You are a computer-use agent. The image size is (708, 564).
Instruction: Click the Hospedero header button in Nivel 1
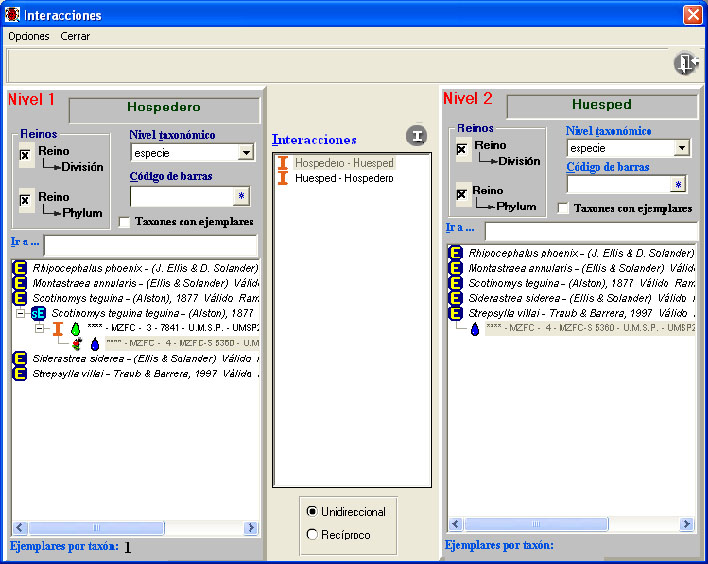tap(164, 110)
